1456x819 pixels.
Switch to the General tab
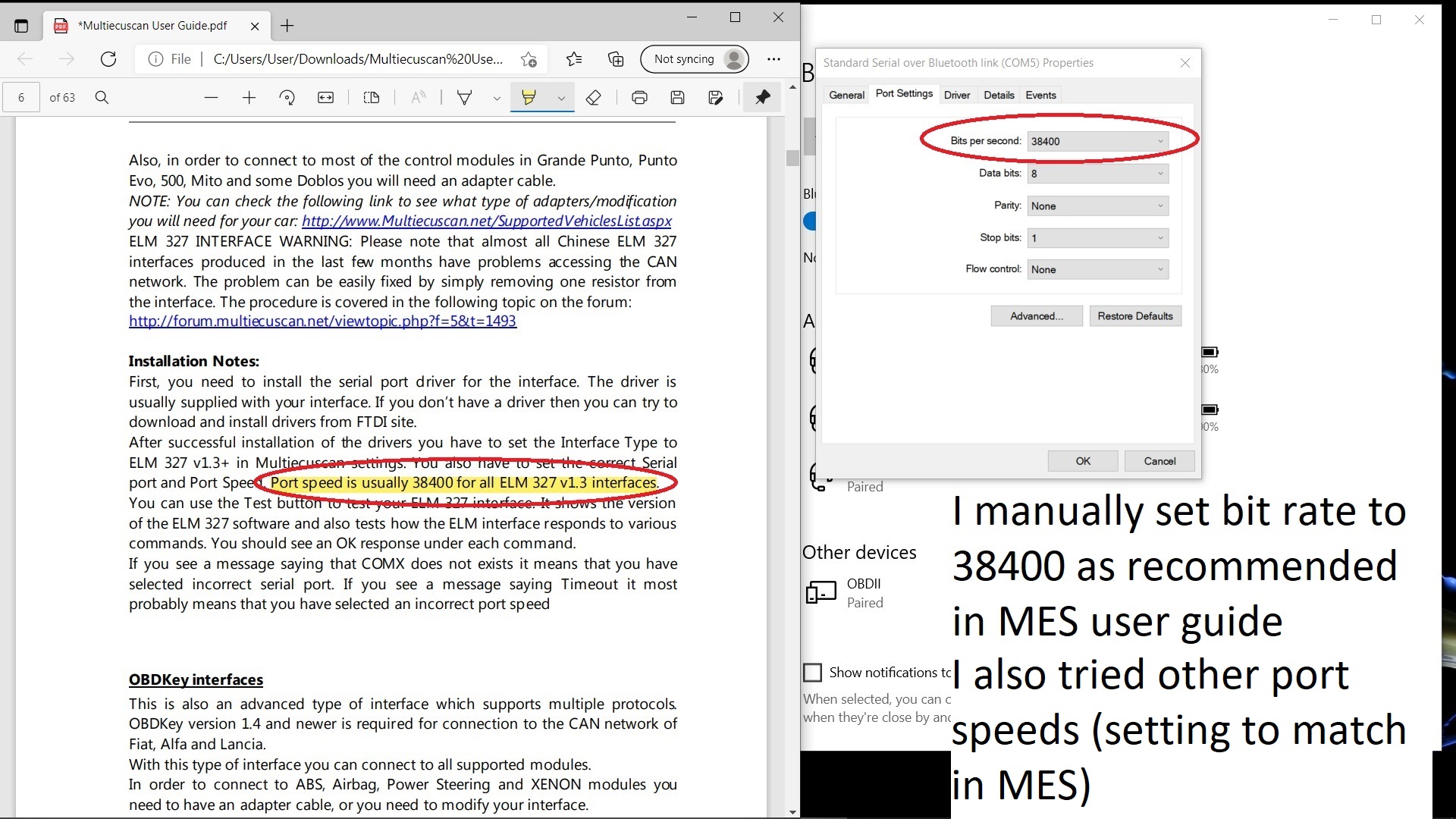[846, 95]
